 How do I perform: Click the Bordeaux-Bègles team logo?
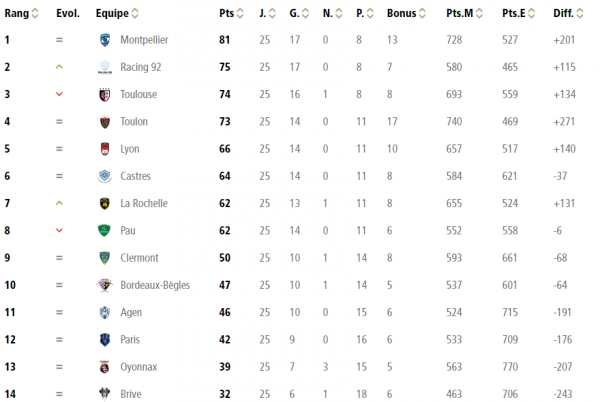point(104,285)
